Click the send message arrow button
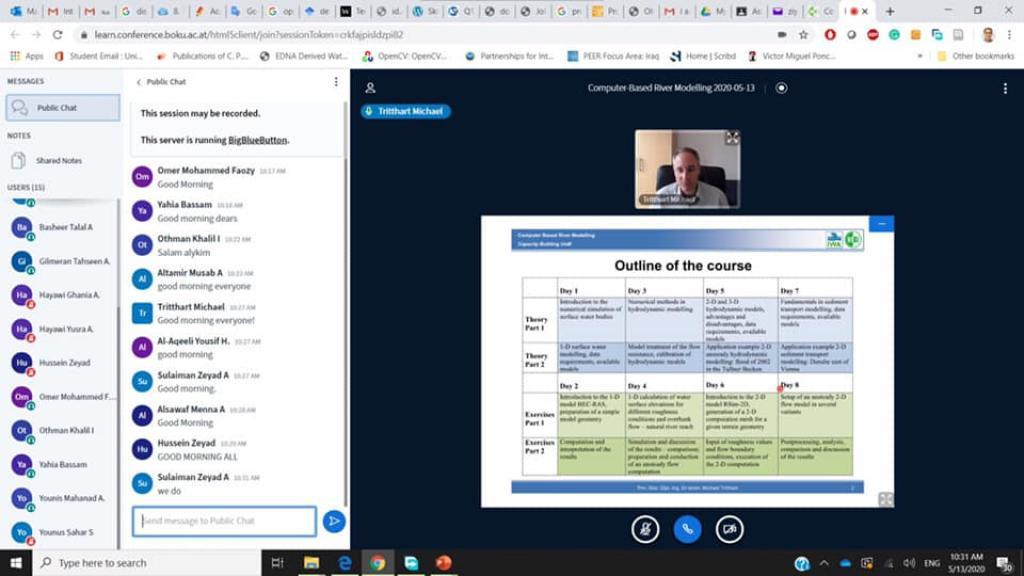The height and width of the screenshot is (576, 1024). point(334,521)
